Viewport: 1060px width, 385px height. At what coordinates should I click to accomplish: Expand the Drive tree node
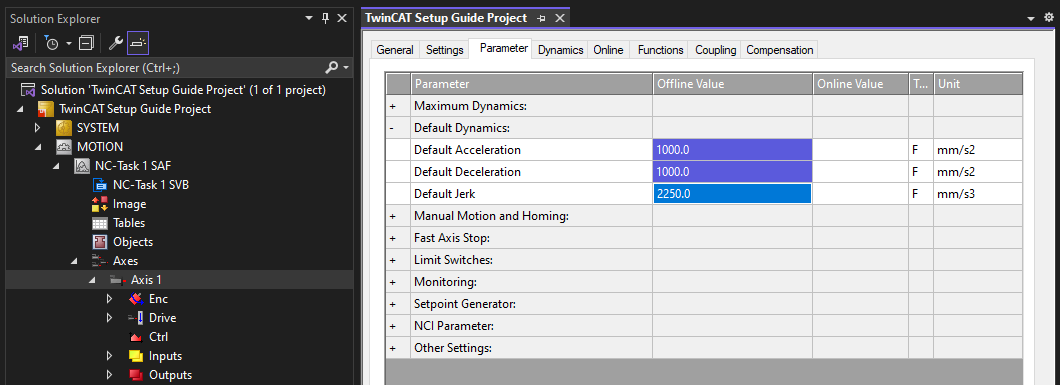[110, 317]
